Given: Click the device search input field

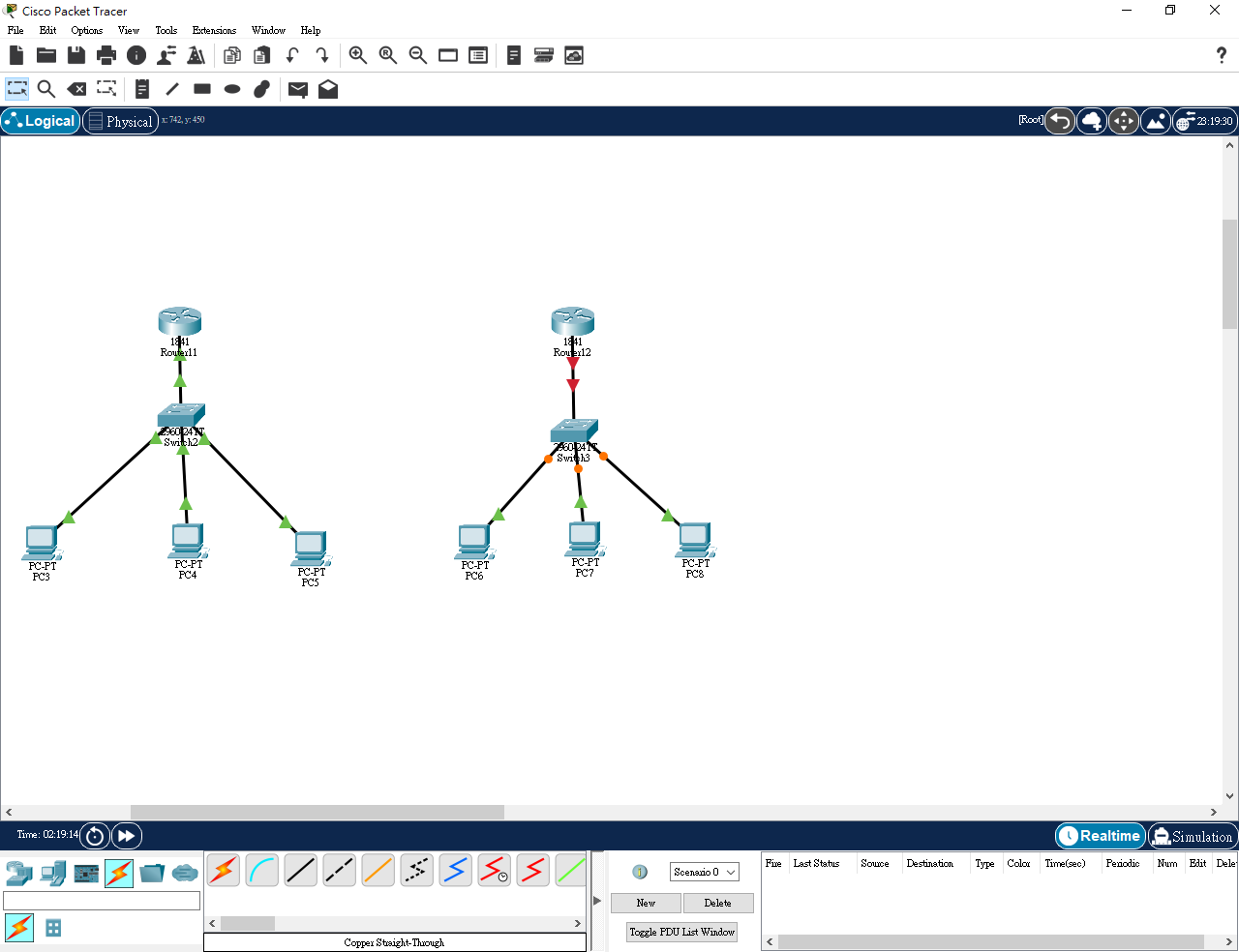Looking at the screenshot, I should coord(102,901).
